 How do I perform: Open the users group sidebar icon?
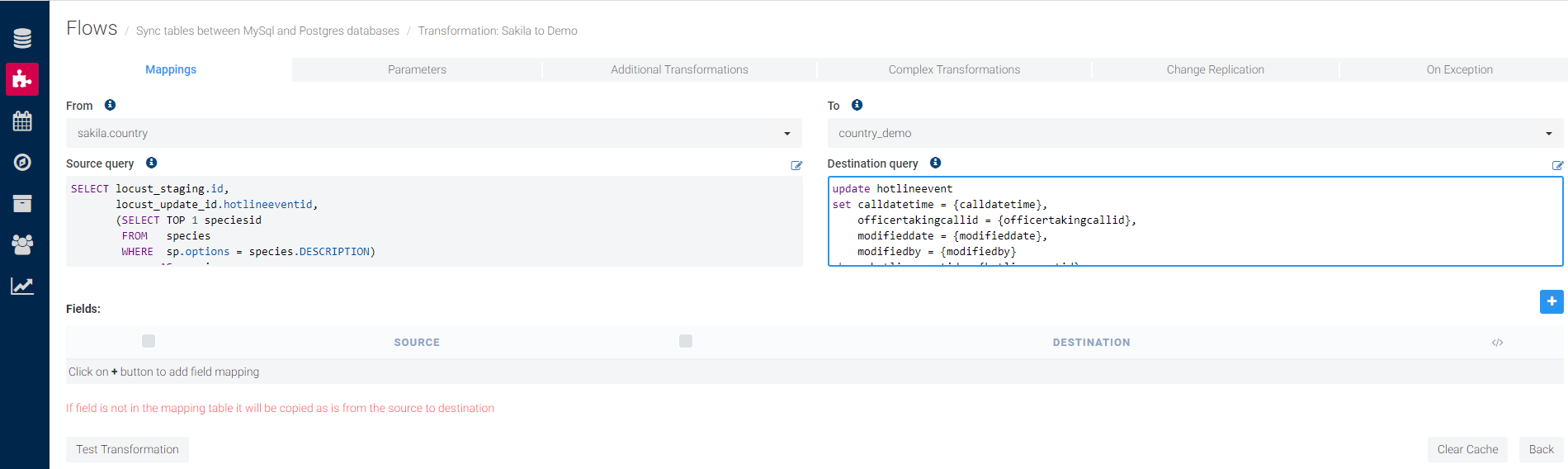[22, 244]
